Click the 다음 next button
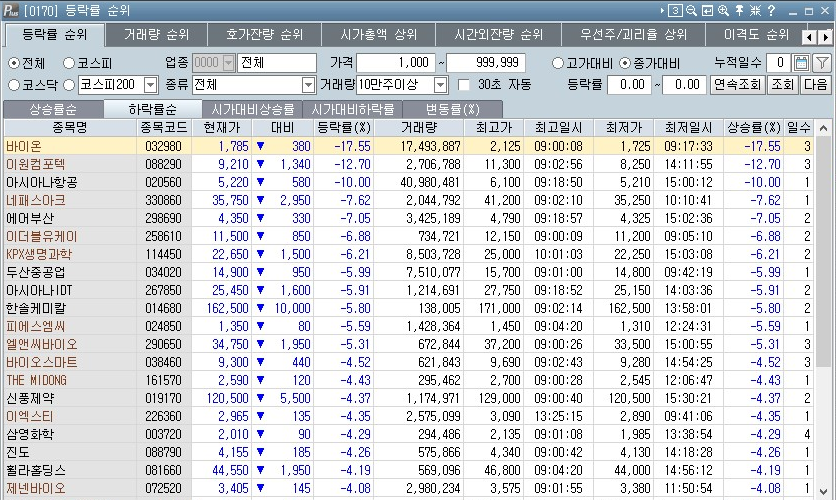836x500 pixels. tap(815, 85)
